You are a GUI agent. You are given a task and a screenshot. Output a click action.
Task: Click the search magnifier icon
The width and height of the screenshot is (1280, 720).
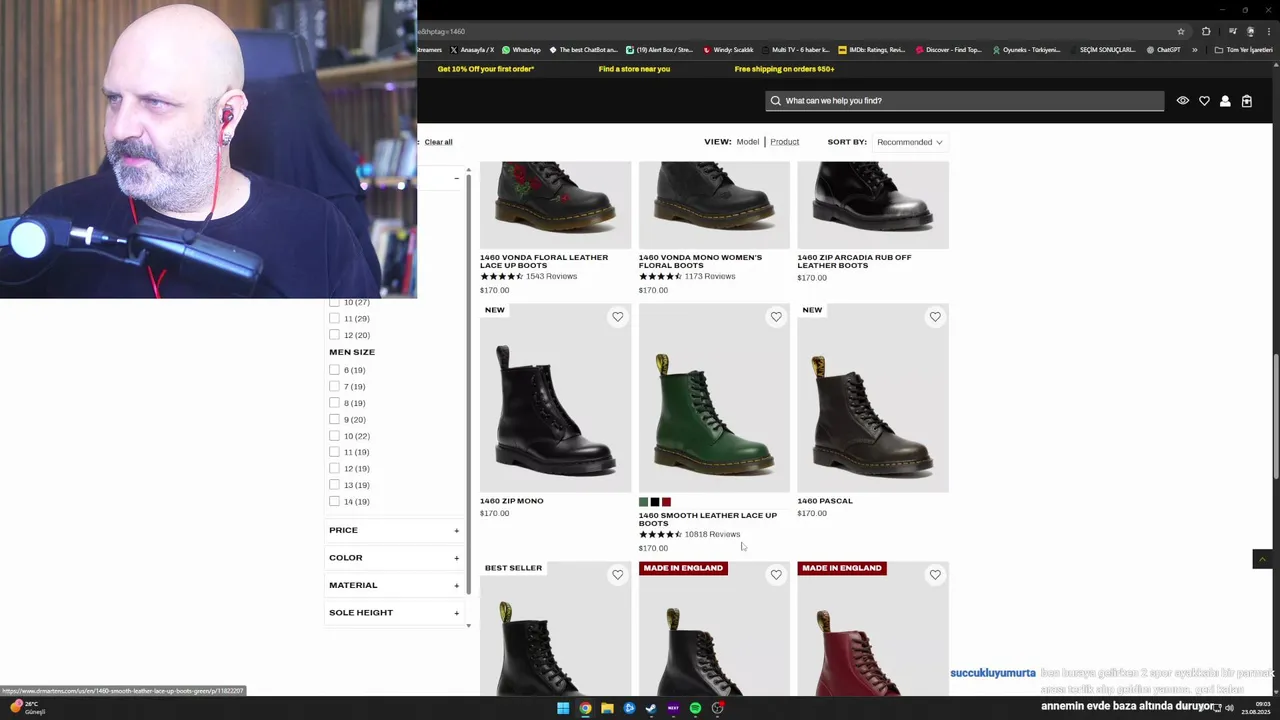pos(775,101)
